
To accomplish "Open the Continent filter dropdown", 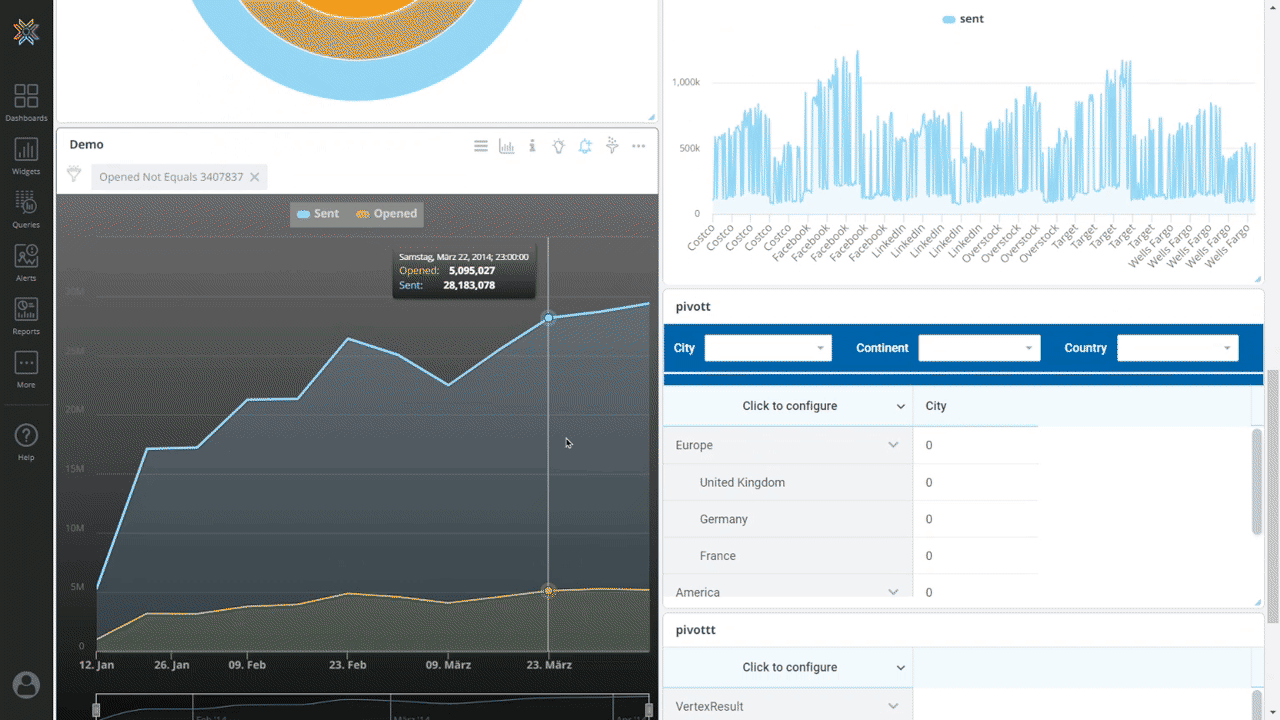I will (x=979, y=348).
